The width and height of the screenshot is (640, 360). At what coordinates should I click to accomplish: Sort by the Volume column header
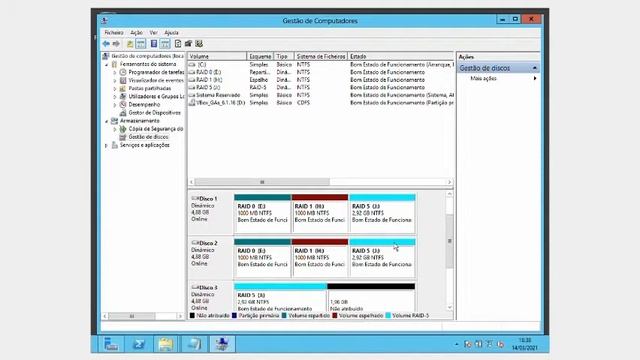(217, 56)
